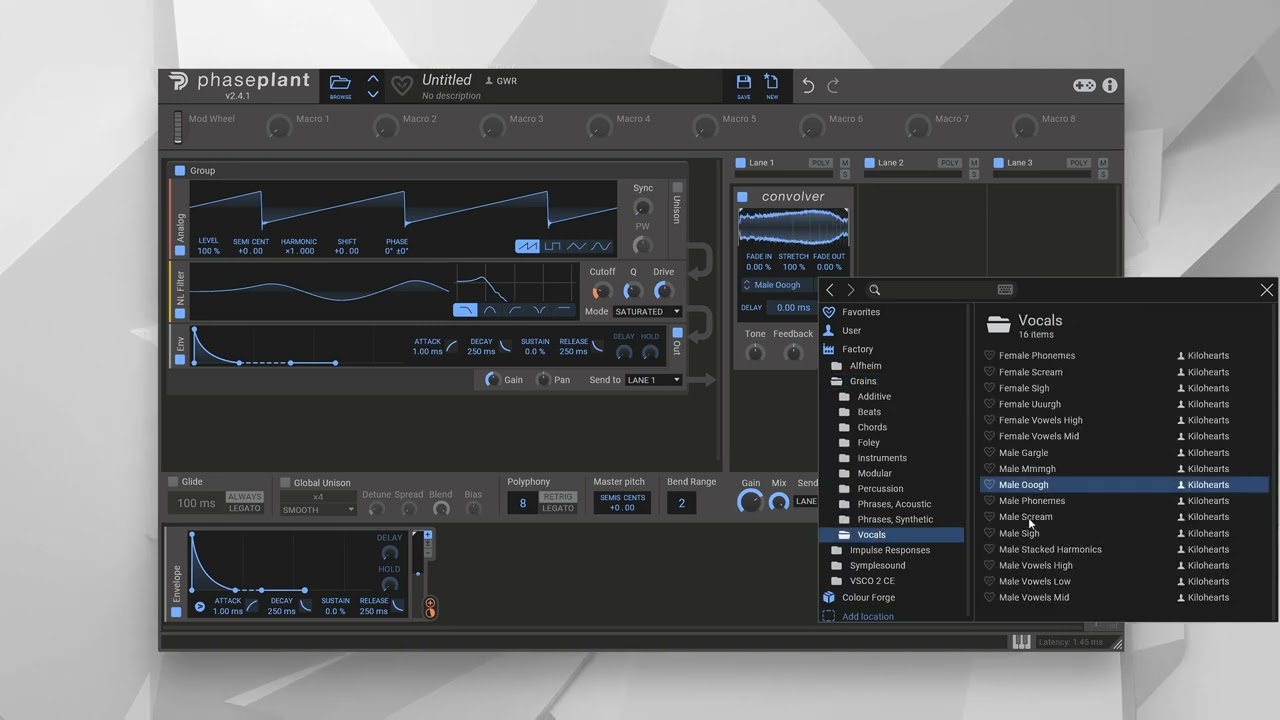
Task: Click the keyboard icon in browser bar
Action: (x=1005, y=290)
